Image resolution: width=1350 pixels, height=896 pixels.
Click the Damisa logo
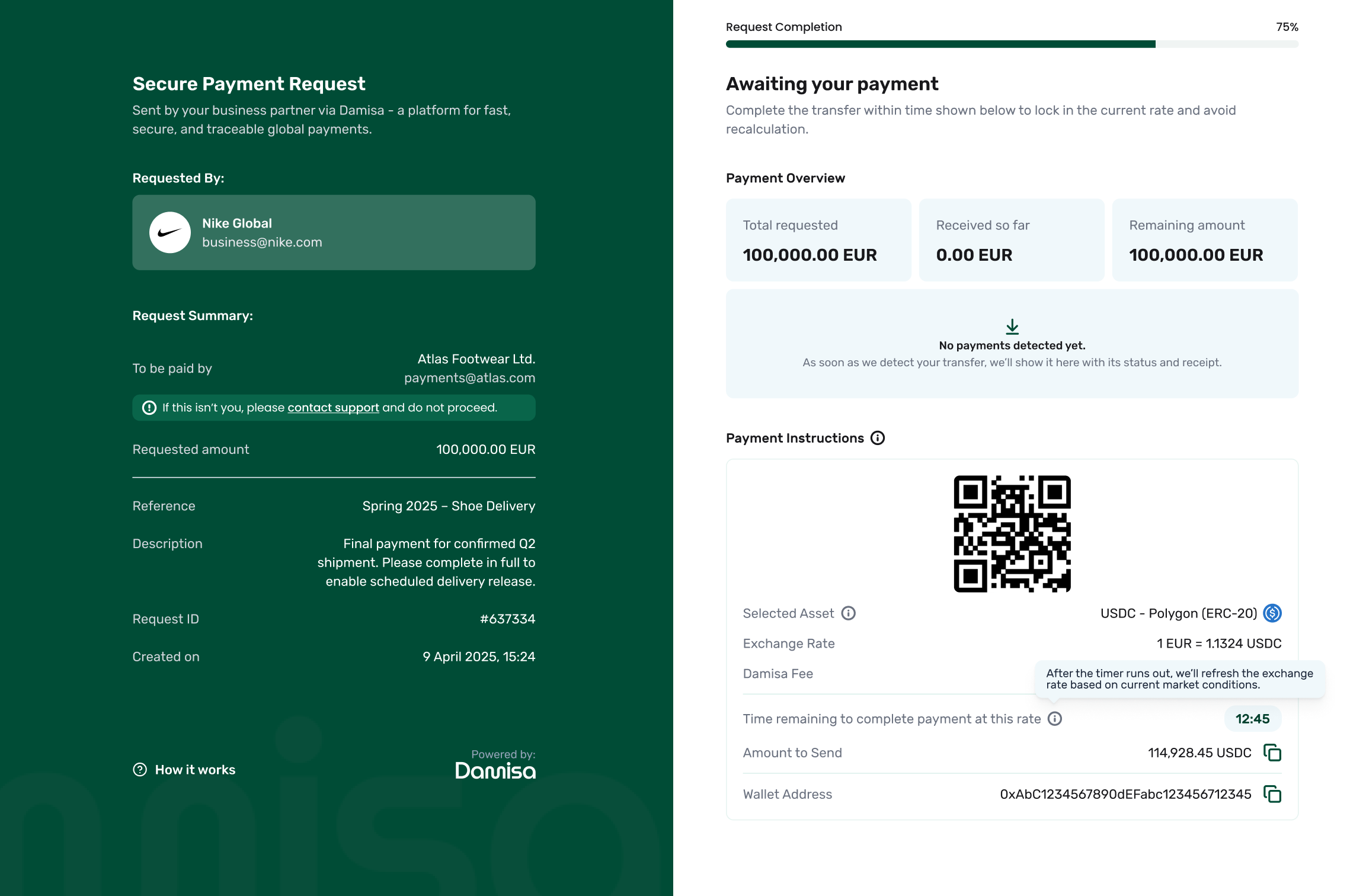pos(495,770)
